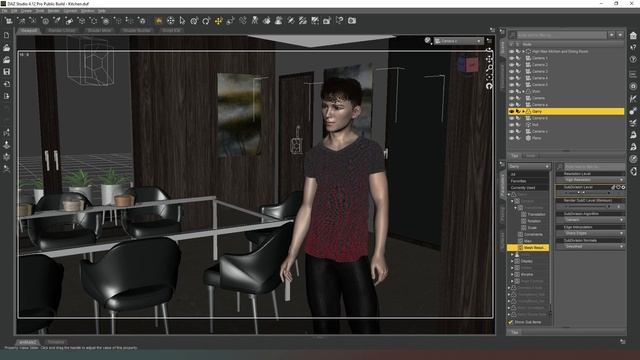This screenshot has height=360, width=640.
Task: Expand the Display property group
Action: pyautogui.click(x=513, y=261)
